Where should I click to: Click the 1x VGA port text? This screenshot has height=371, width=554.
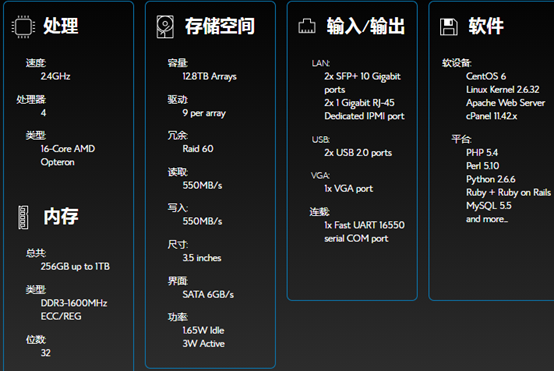[348, 189]
